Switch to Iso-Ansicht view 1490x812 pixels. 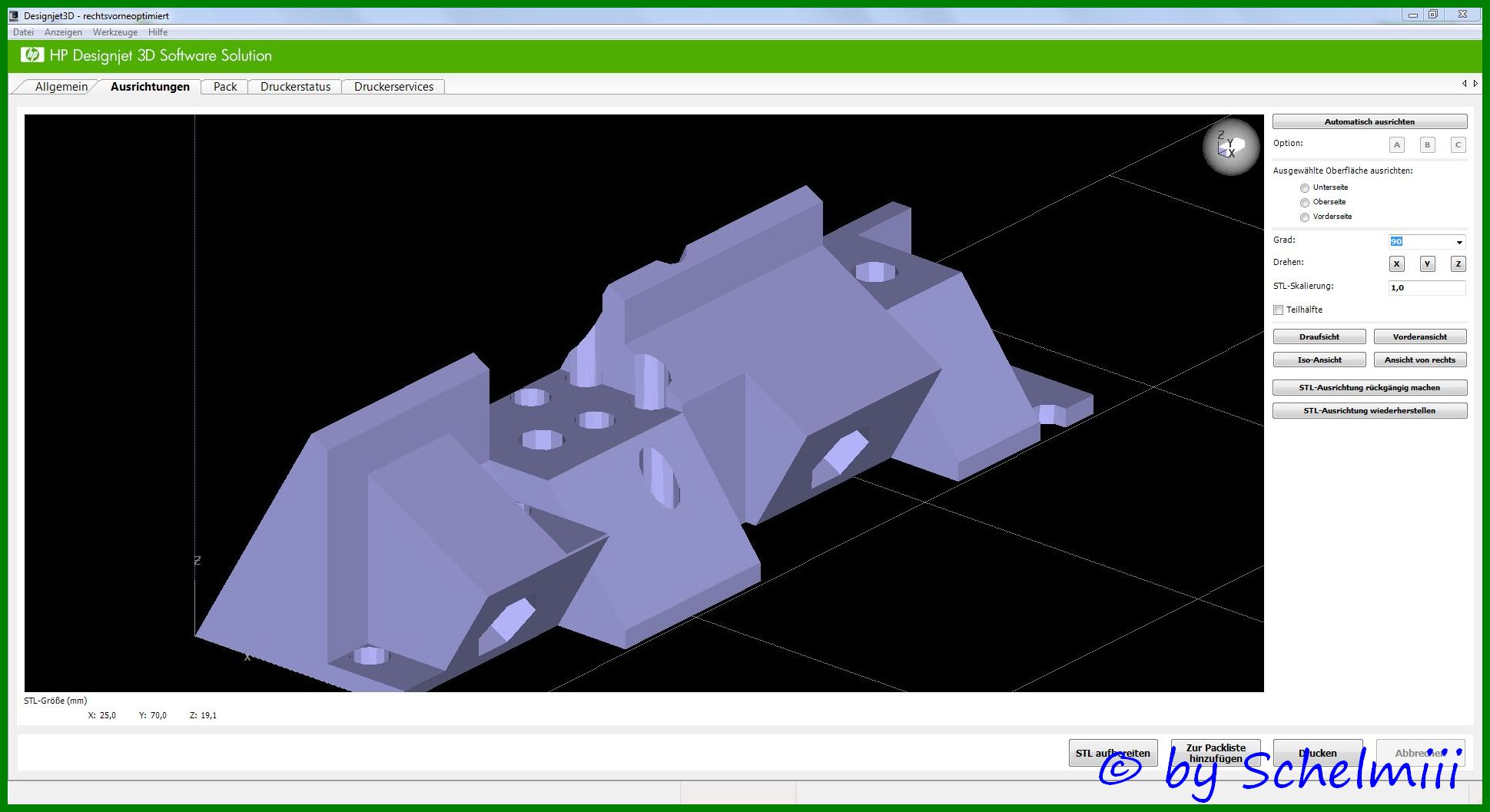point(1319,360)
